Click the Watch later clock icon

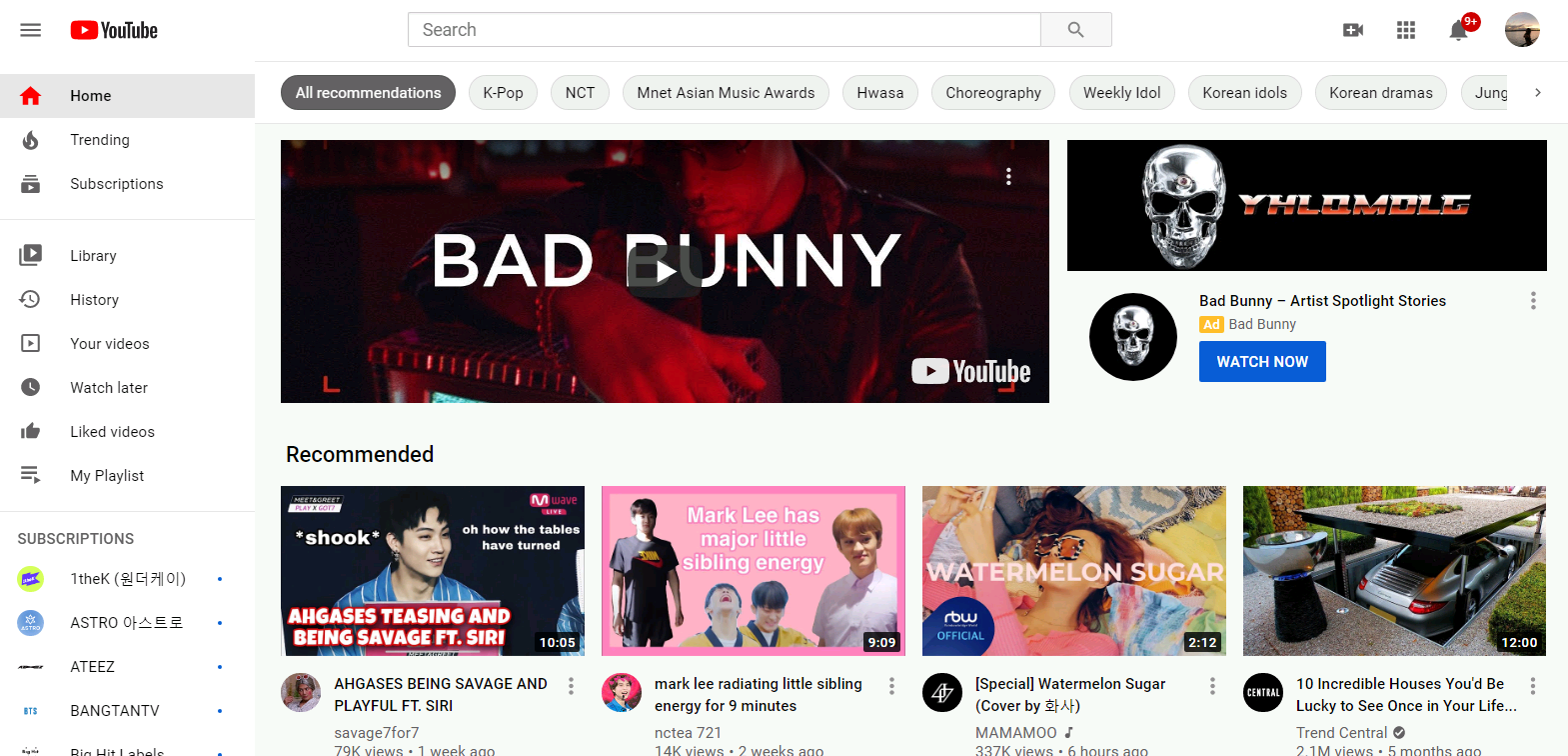31,388
